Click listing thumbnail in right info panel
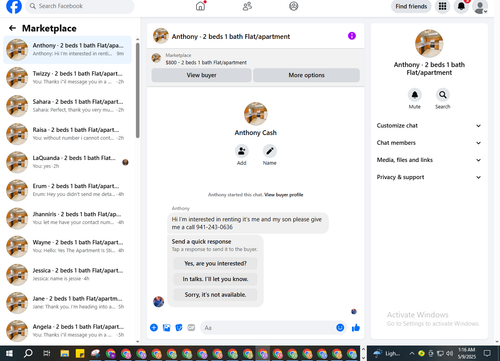Screen dimensions: 500x361 tap(429, 44)
